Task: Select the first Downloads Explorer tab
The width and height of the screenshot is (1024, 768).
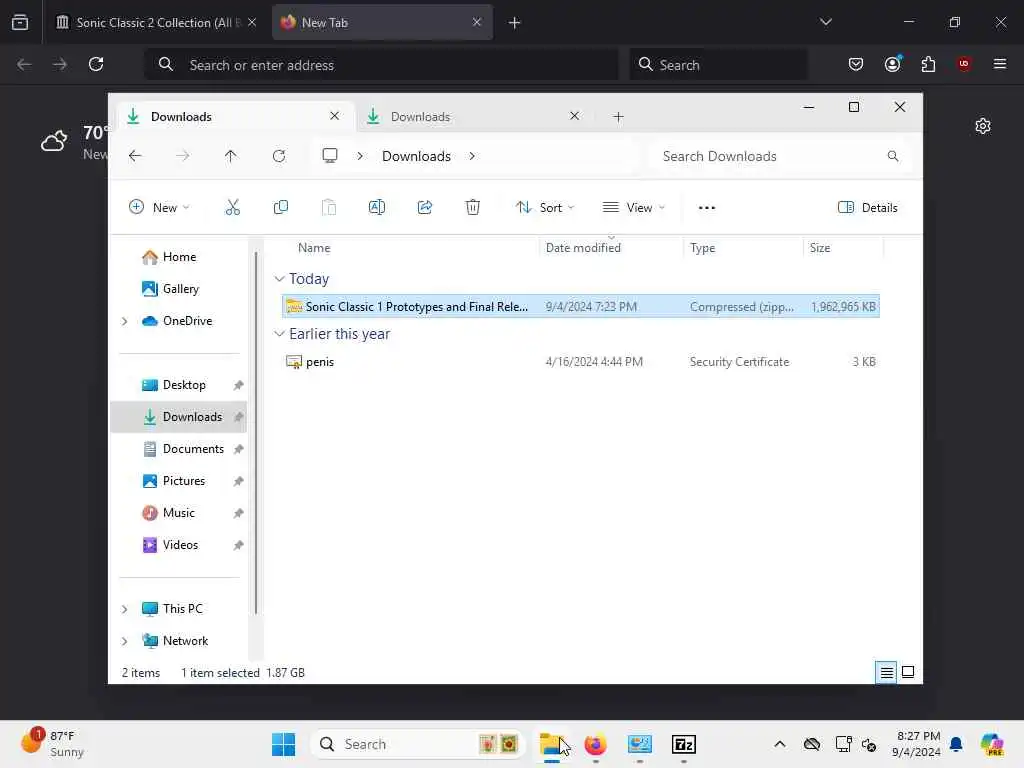Action: (233, 116)
